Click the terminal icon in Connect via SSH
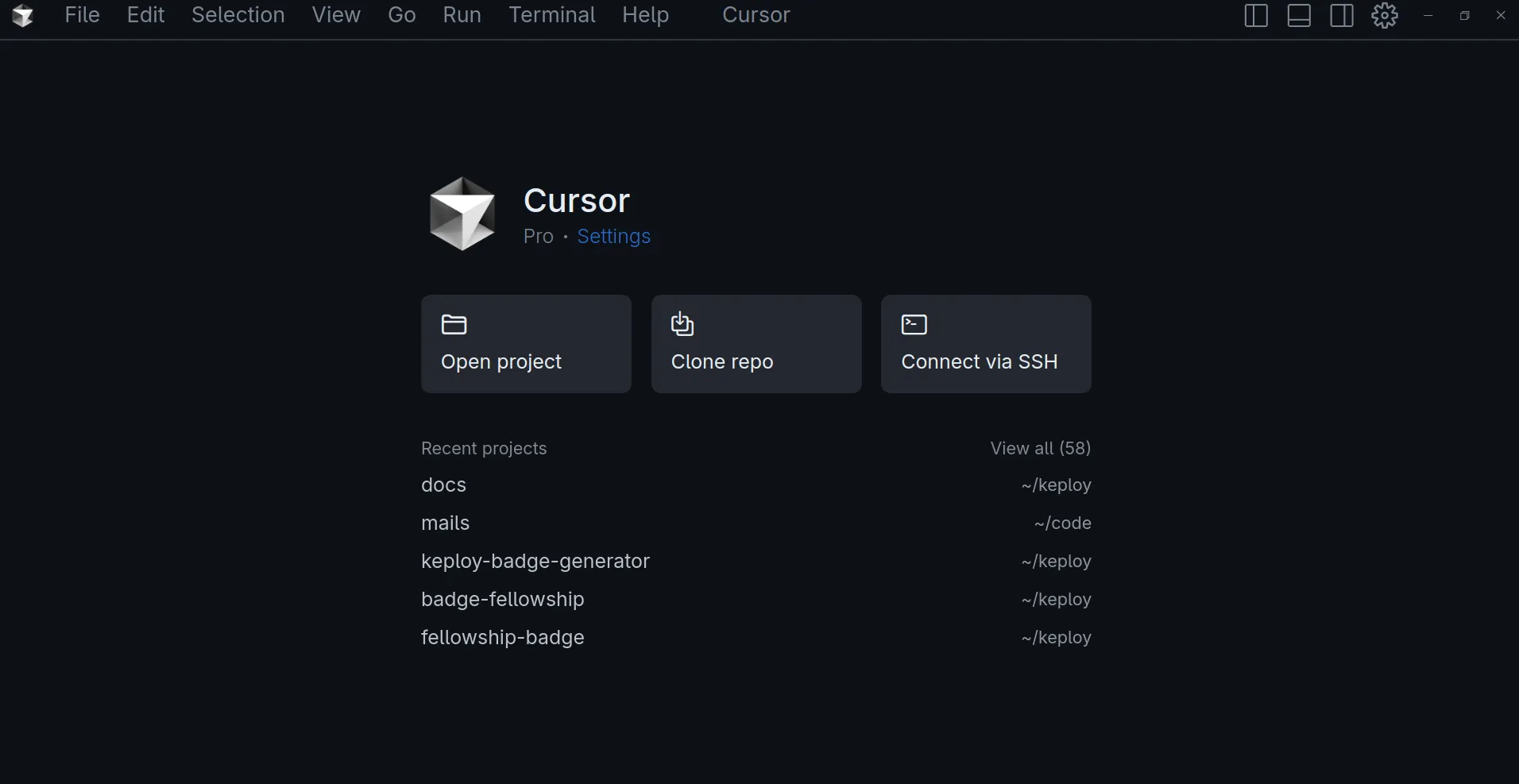 [x=914, y=324]
